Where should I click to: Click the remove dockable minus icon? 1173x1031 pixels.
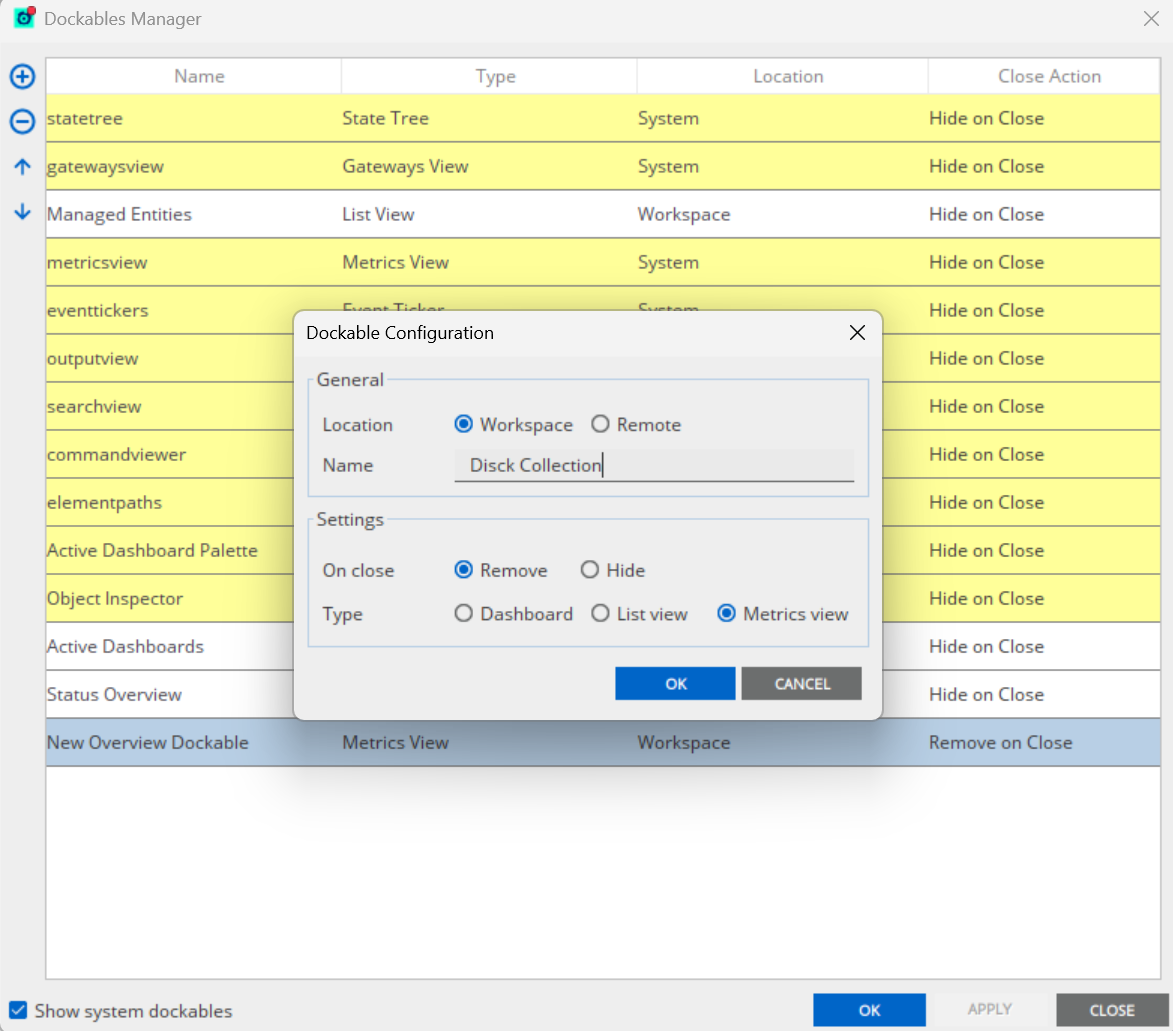click(22, 122)
